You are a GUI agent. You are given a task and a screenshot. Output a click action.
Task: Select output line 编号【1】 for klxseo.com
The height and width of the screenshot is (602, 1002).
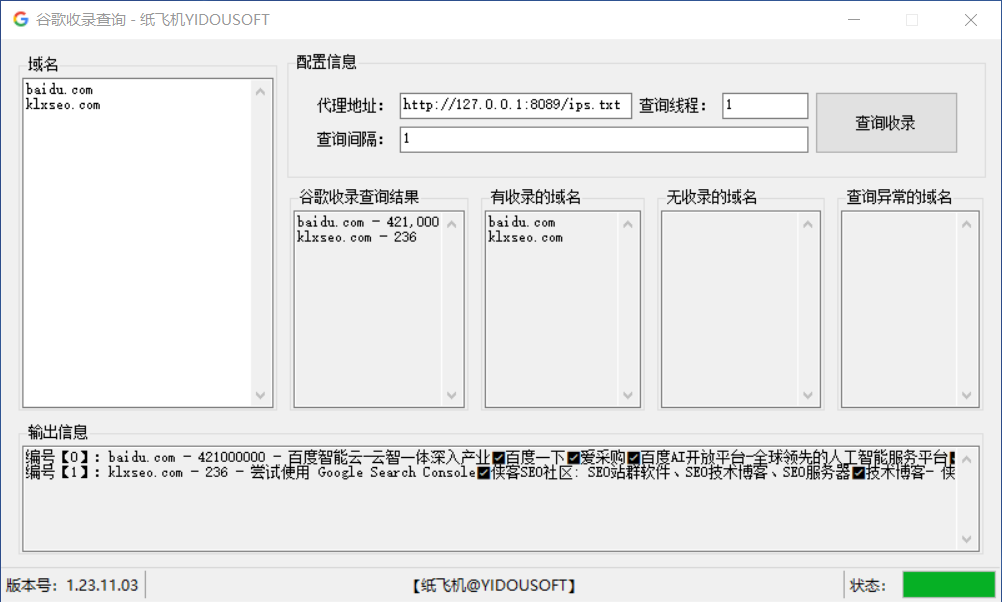click(x=490, y=472)
